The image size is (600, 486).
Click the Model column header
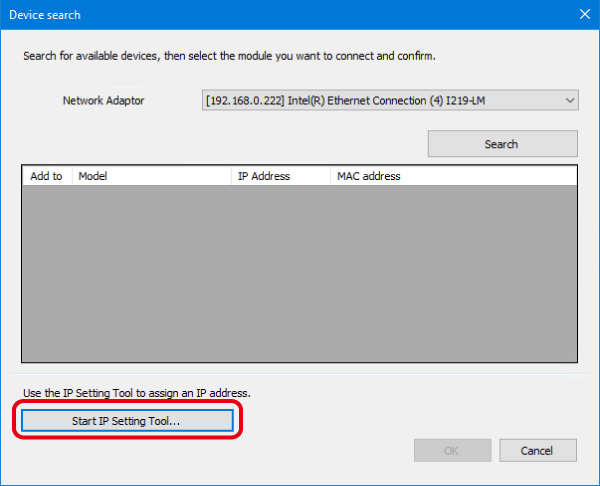coord(150,176)
